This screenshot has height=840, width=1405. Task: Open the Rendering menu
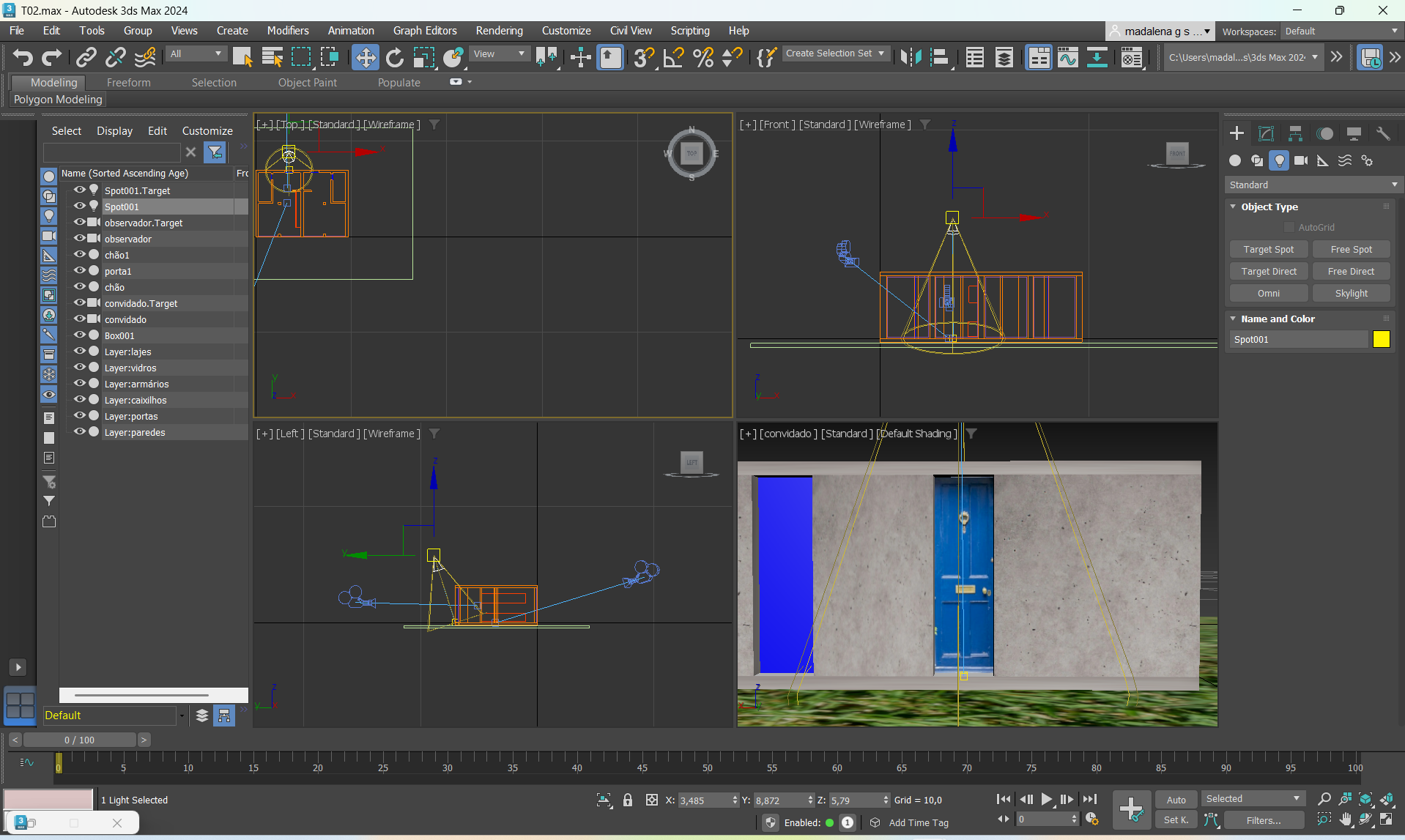499,31
